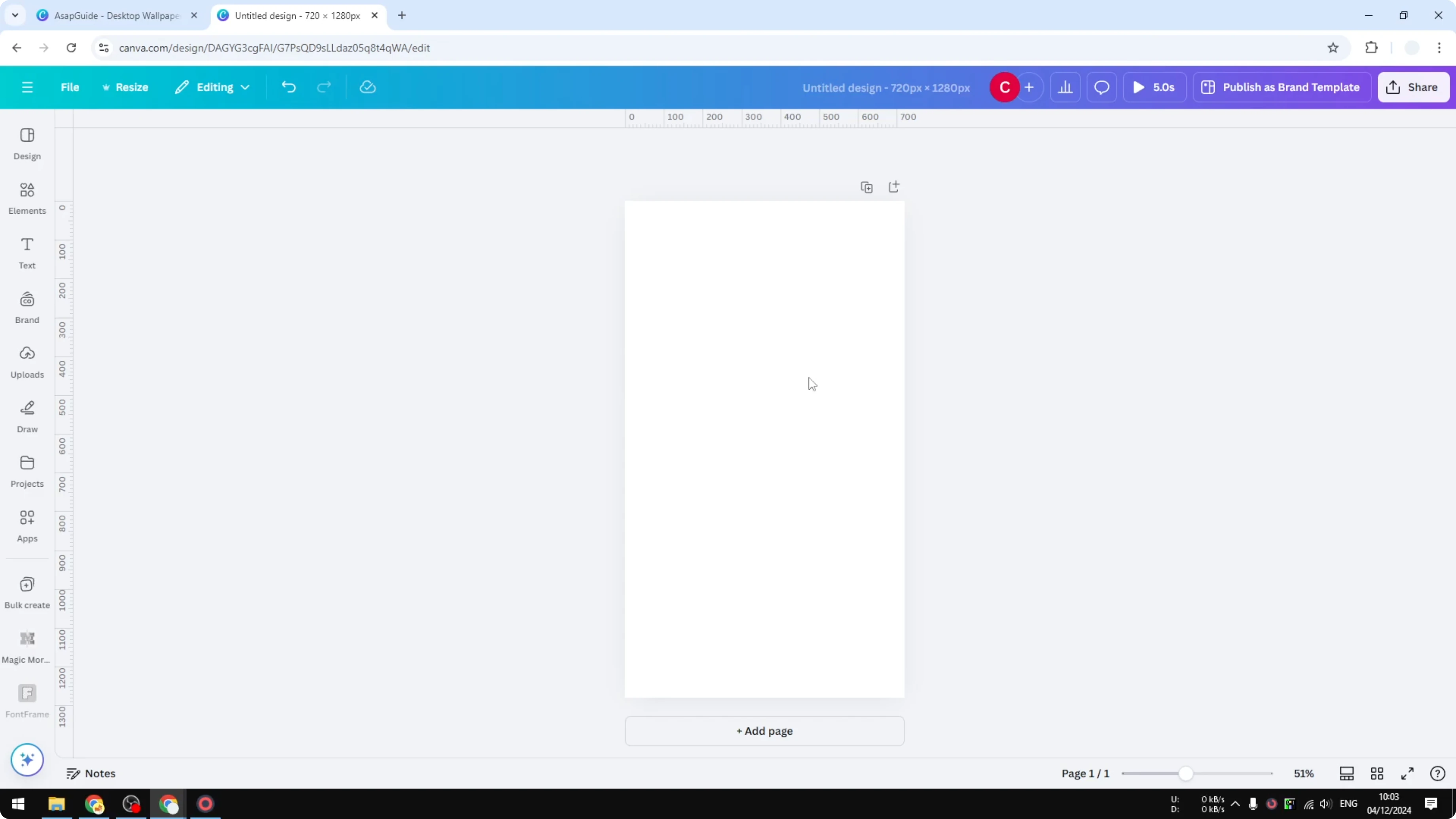
Task: Open the hidden icons tray in the taskbar
Action: 1236,804
